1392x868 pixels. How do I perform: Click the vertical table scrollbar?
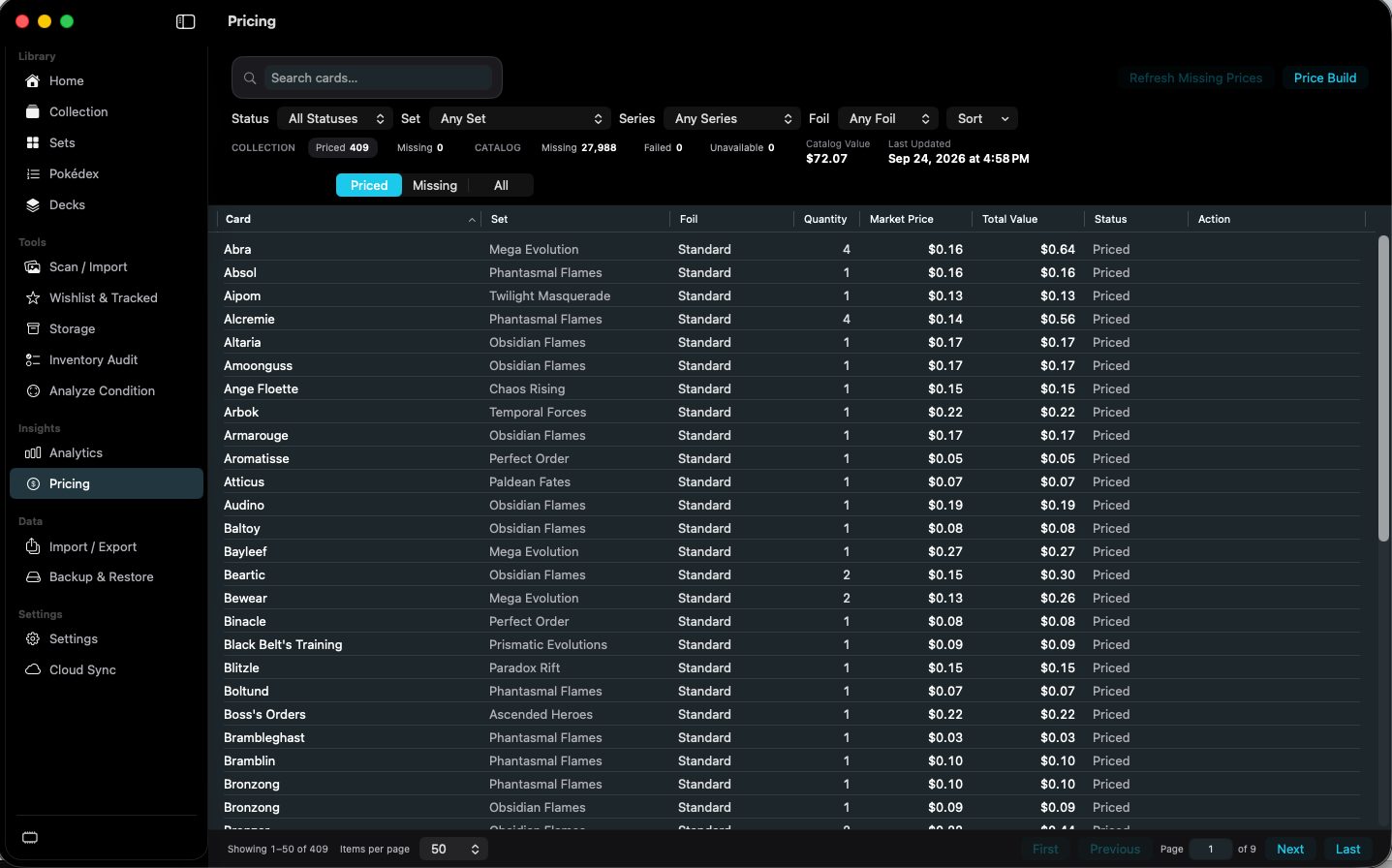point(1383,387)
